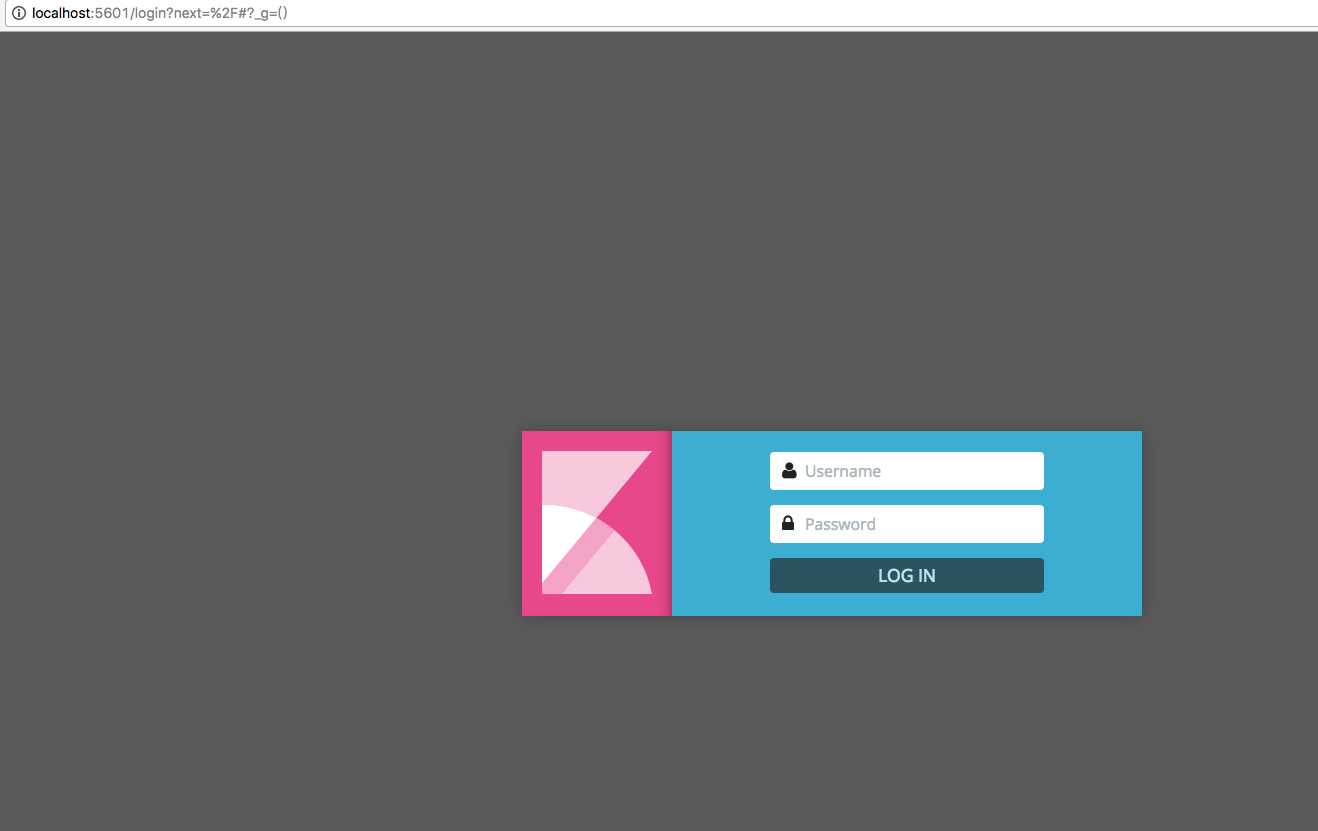This screenshot has width=1318, height=831.
Task: Focus the Username input field
Action: coord(920,471)
